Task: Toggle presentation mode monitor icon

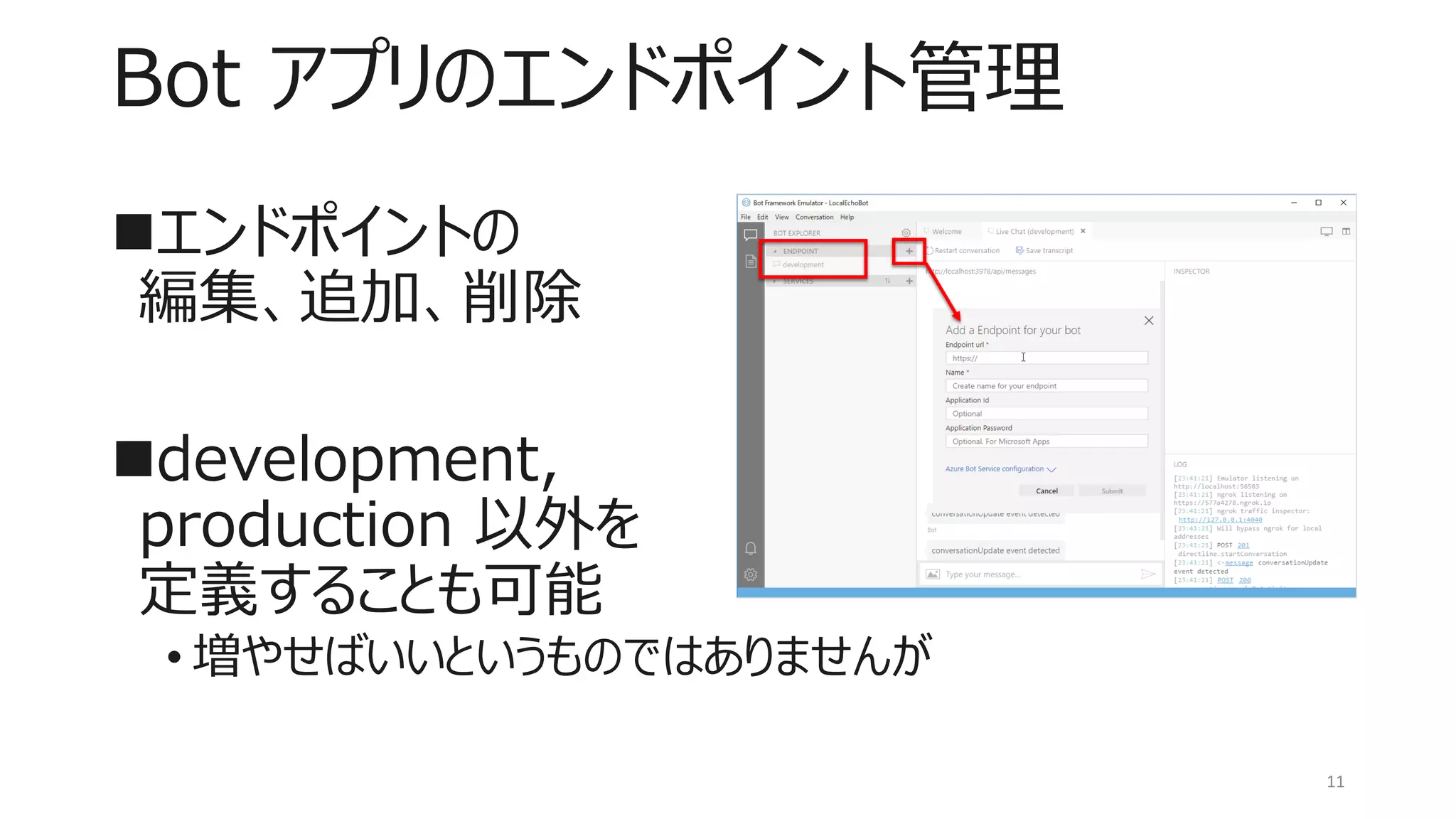Action: click(x=1326, y=231)
